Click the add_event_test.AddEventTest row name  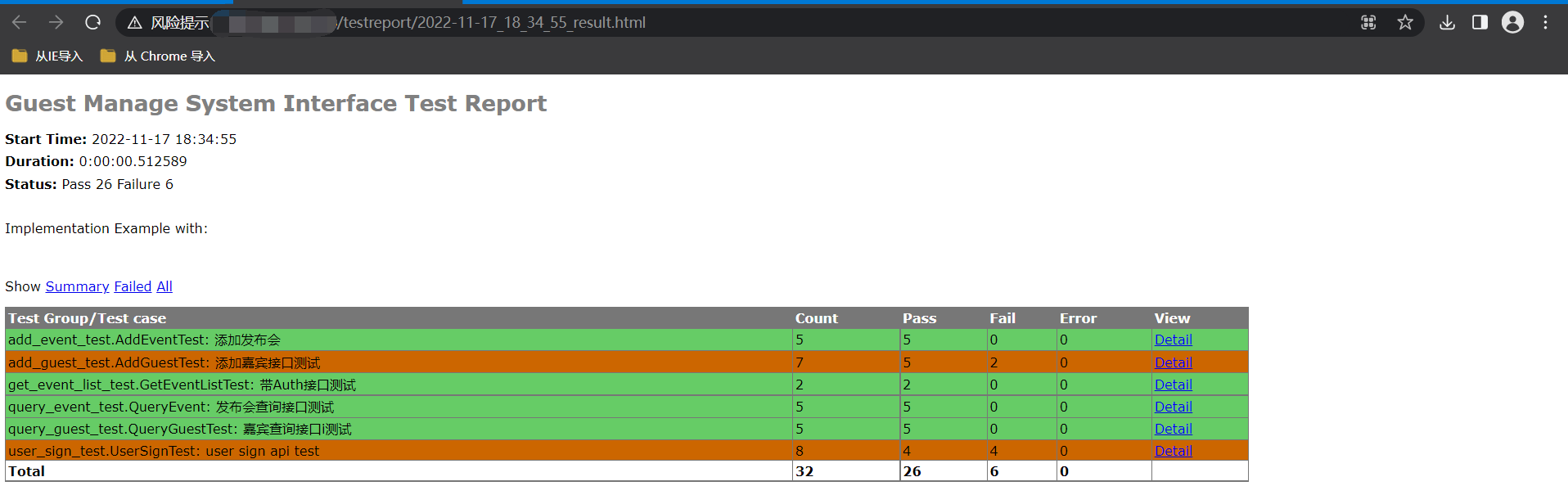click(144, 340)
